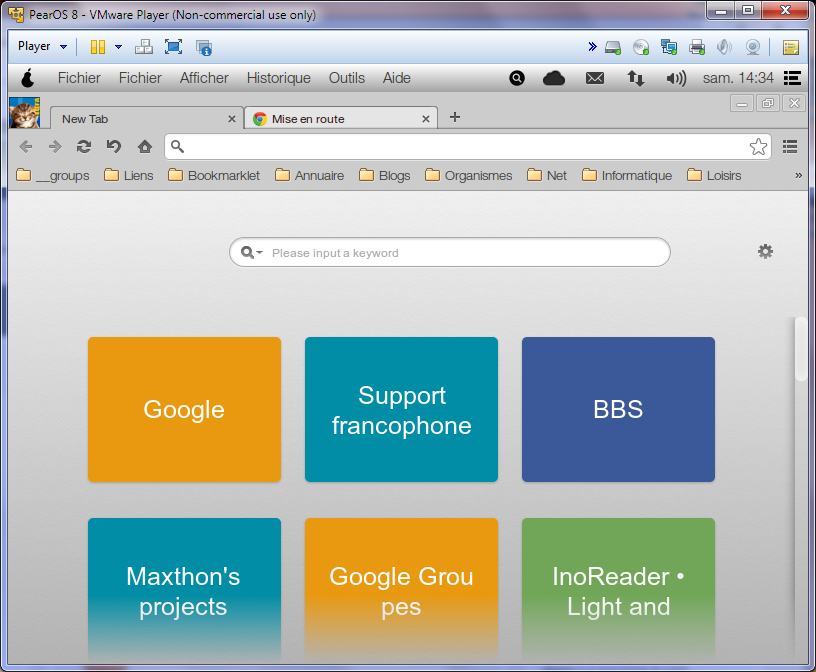Open the network up-down arrows indicator
The image size is (816, 672).
635,79
